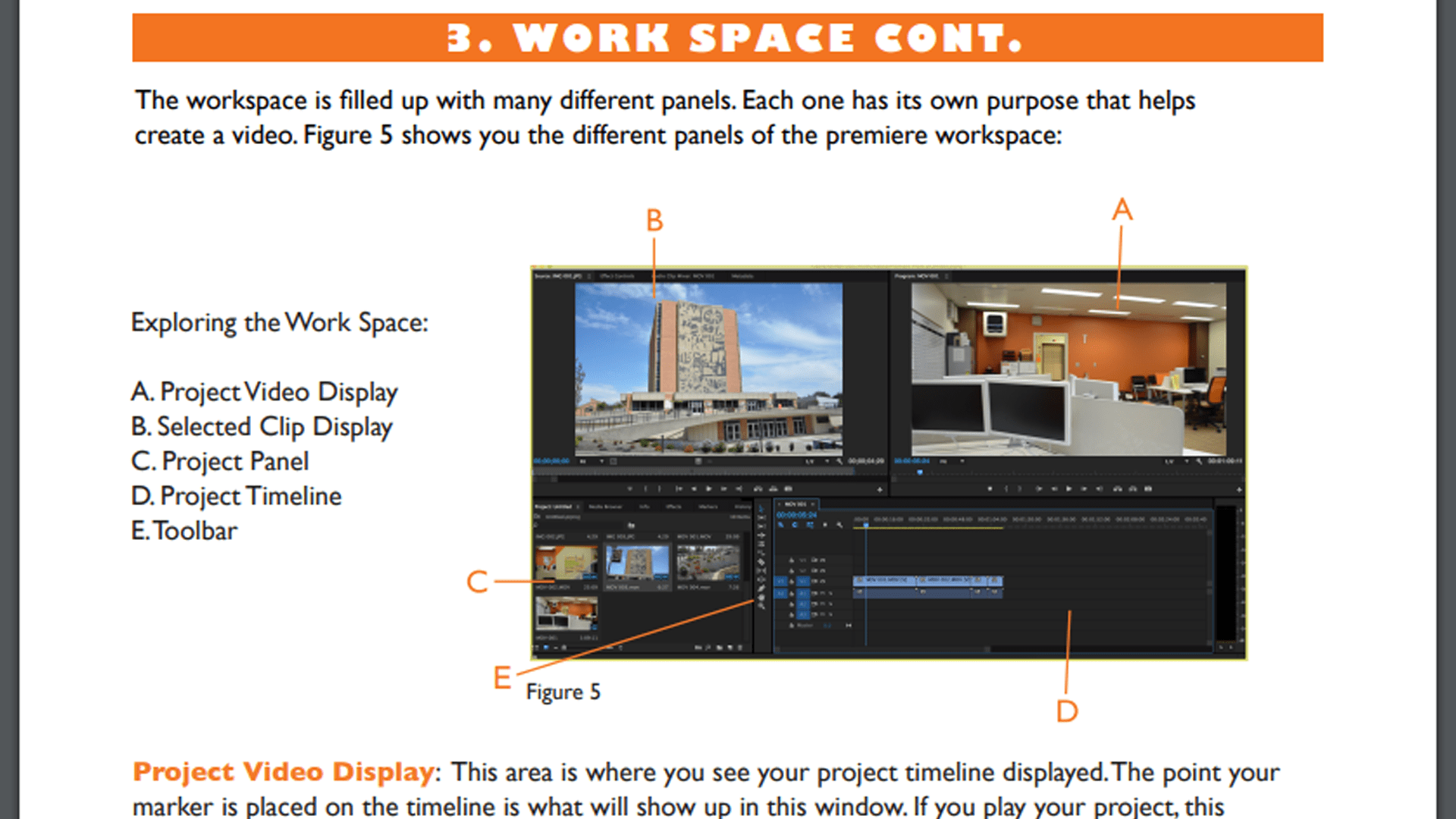Open the Program monitor panel menu
Screen dimensions: 1456x819
946,276
